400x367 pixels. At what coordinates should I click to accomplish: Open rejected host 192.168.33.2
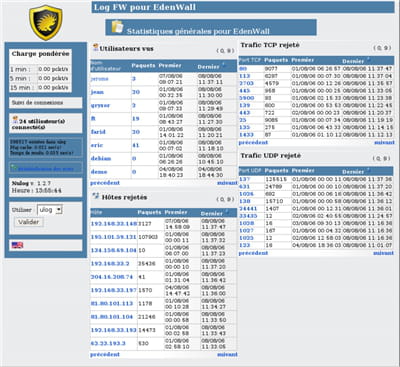coord(110,263)
